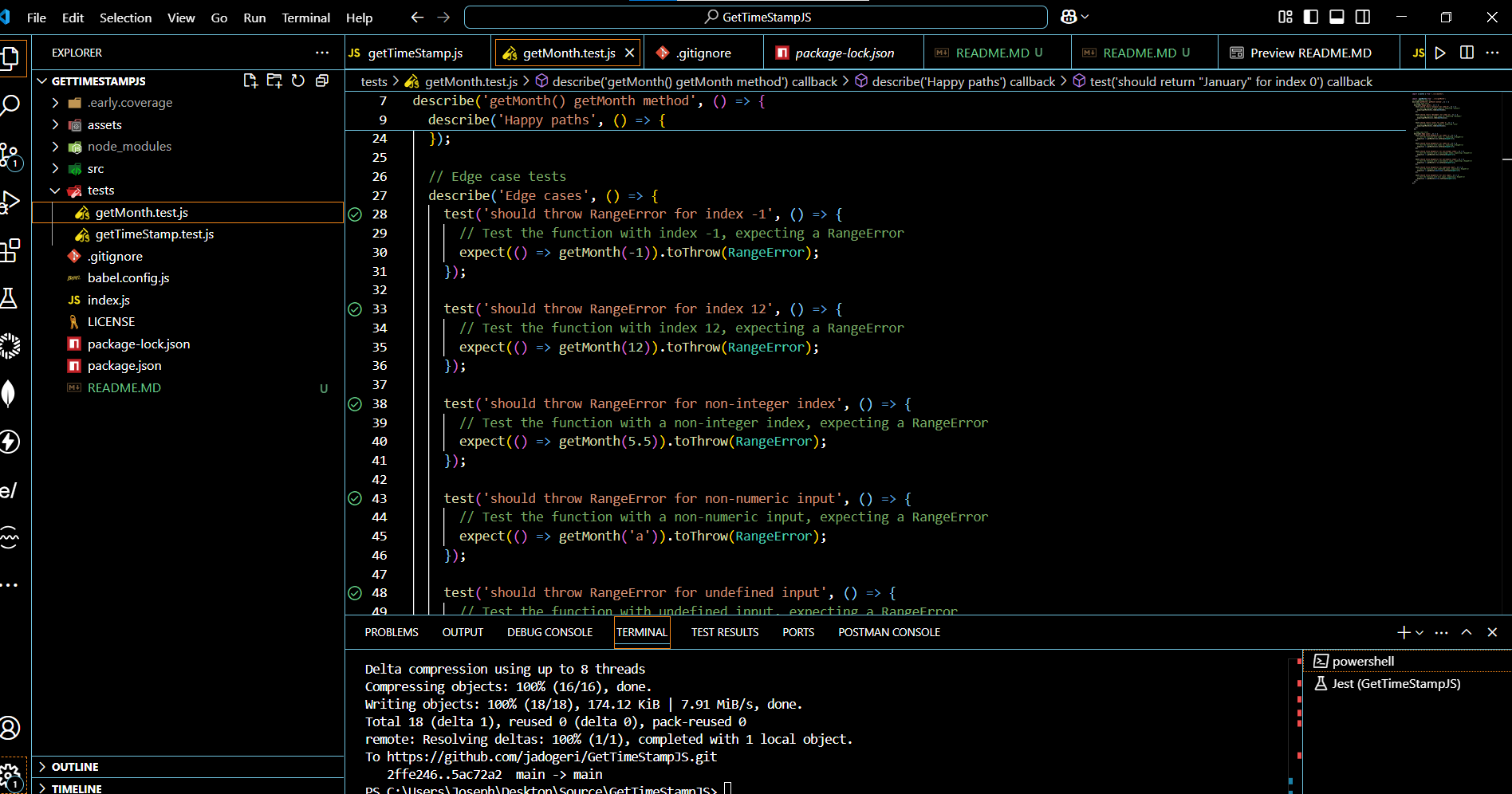
Task: Open the Source Control view
Action: (x=10, y=155)
